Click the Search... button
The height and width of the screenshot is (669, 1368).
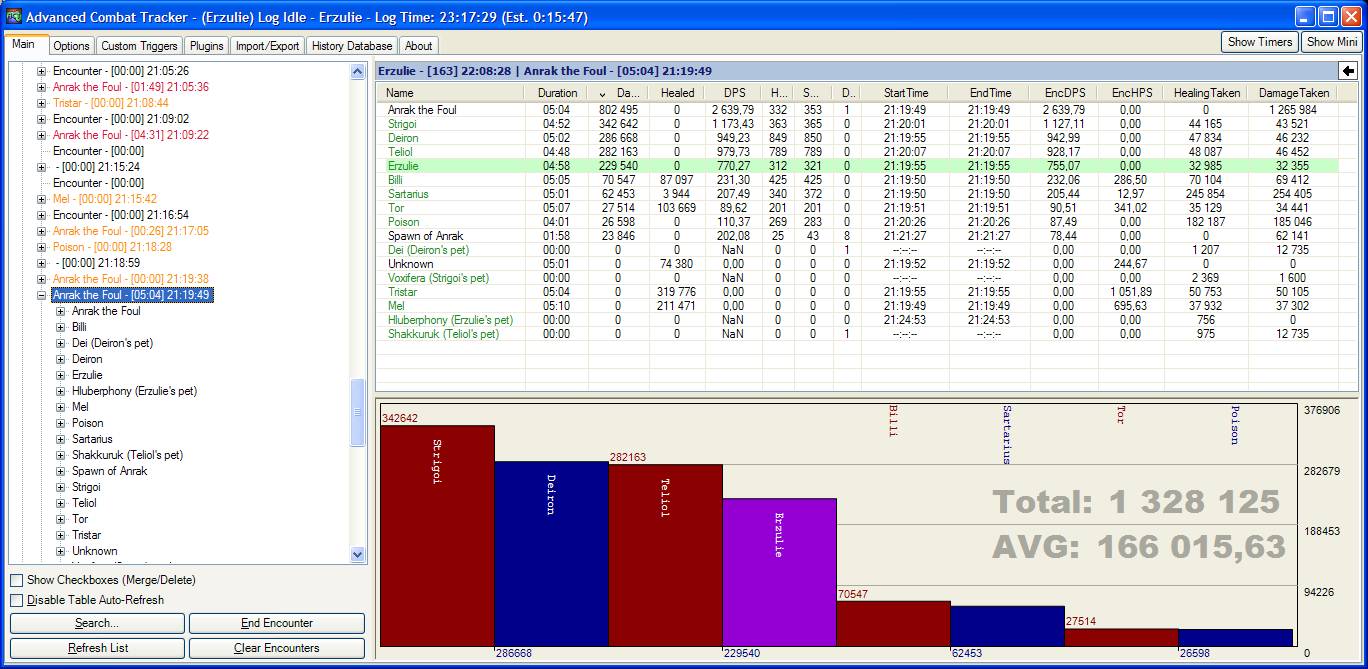click(97, 623)
